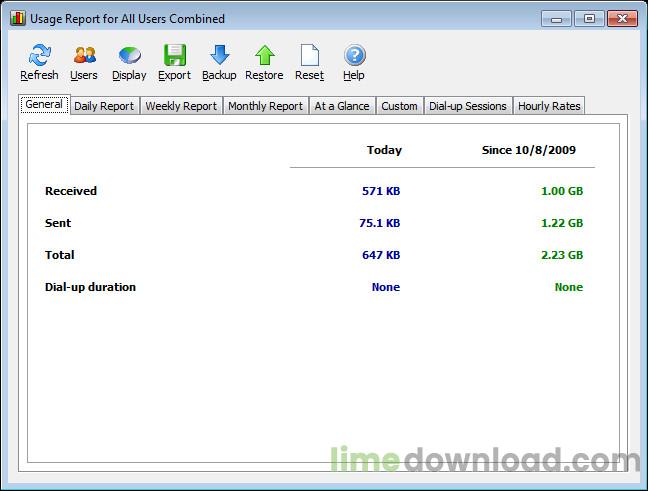Close the Usage Report window
This screenshot has height=491, width=648.
pos(620,18)
